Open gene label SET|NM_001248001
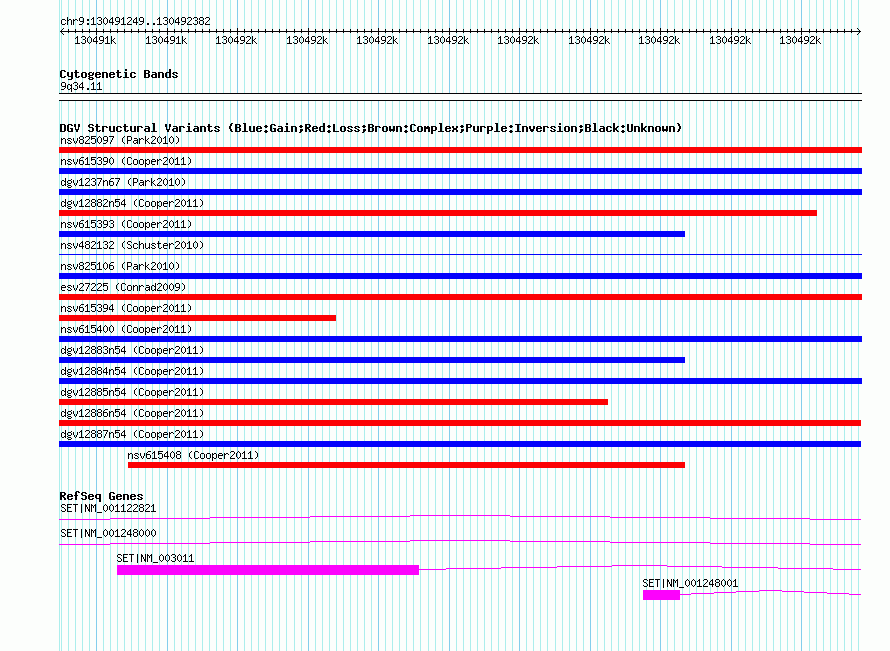The image size is (890, 651). point(690,583)
